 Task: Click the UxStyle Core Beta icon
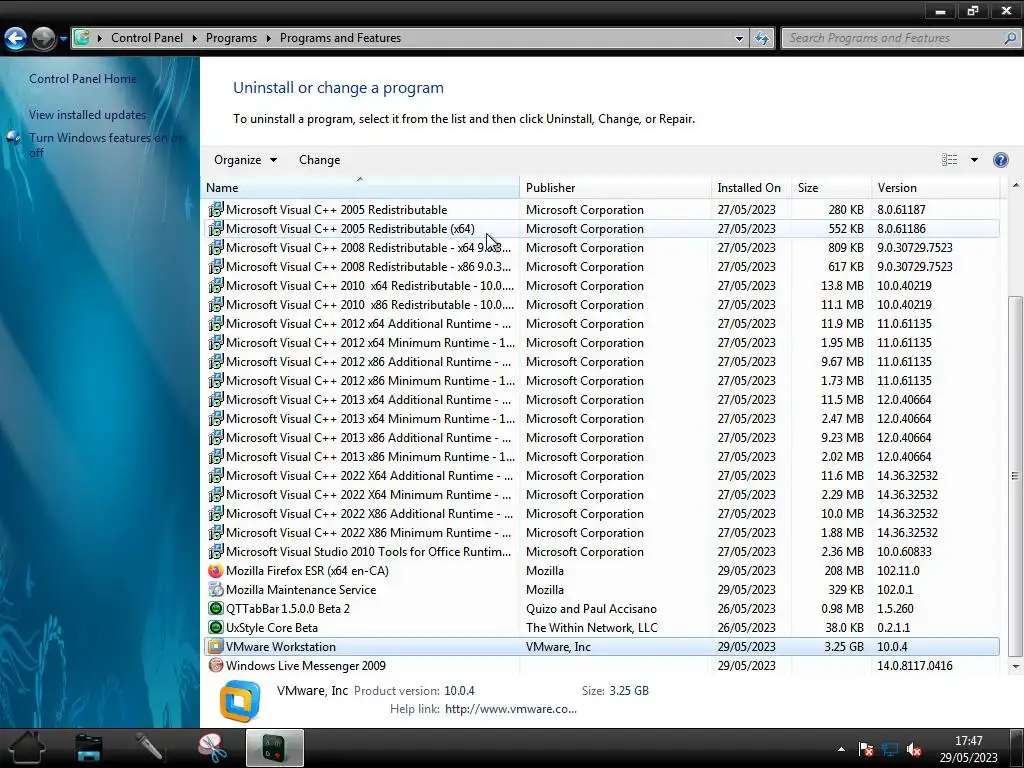tap(216, 627)
